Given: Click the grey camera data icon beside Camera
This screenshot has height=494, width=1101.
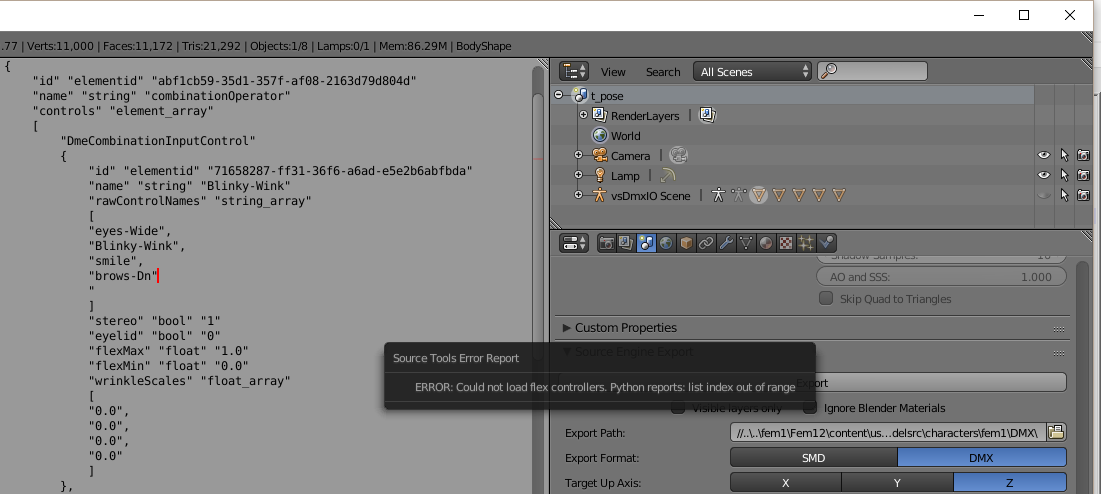Looking at the screenshot, I should 678,155.
